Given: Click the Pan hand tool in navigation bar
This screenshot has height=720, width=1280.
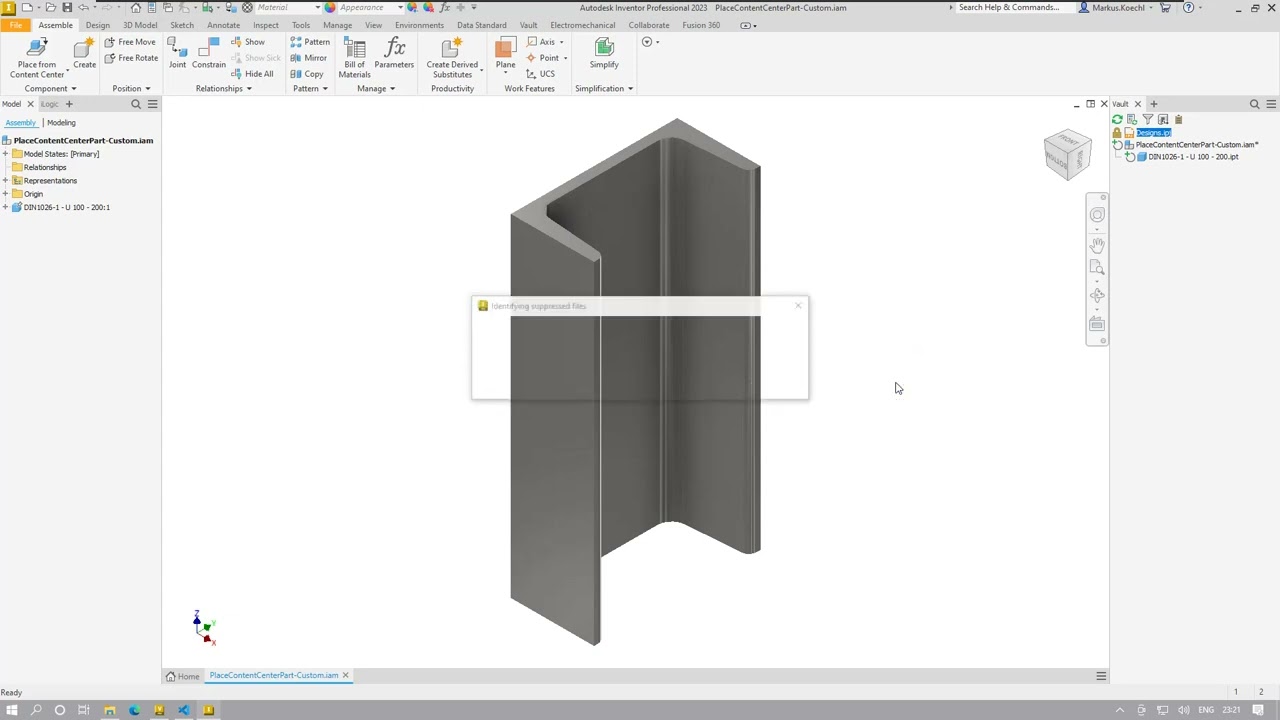Looking at the screenshot, I should (x=1097, y=244).
